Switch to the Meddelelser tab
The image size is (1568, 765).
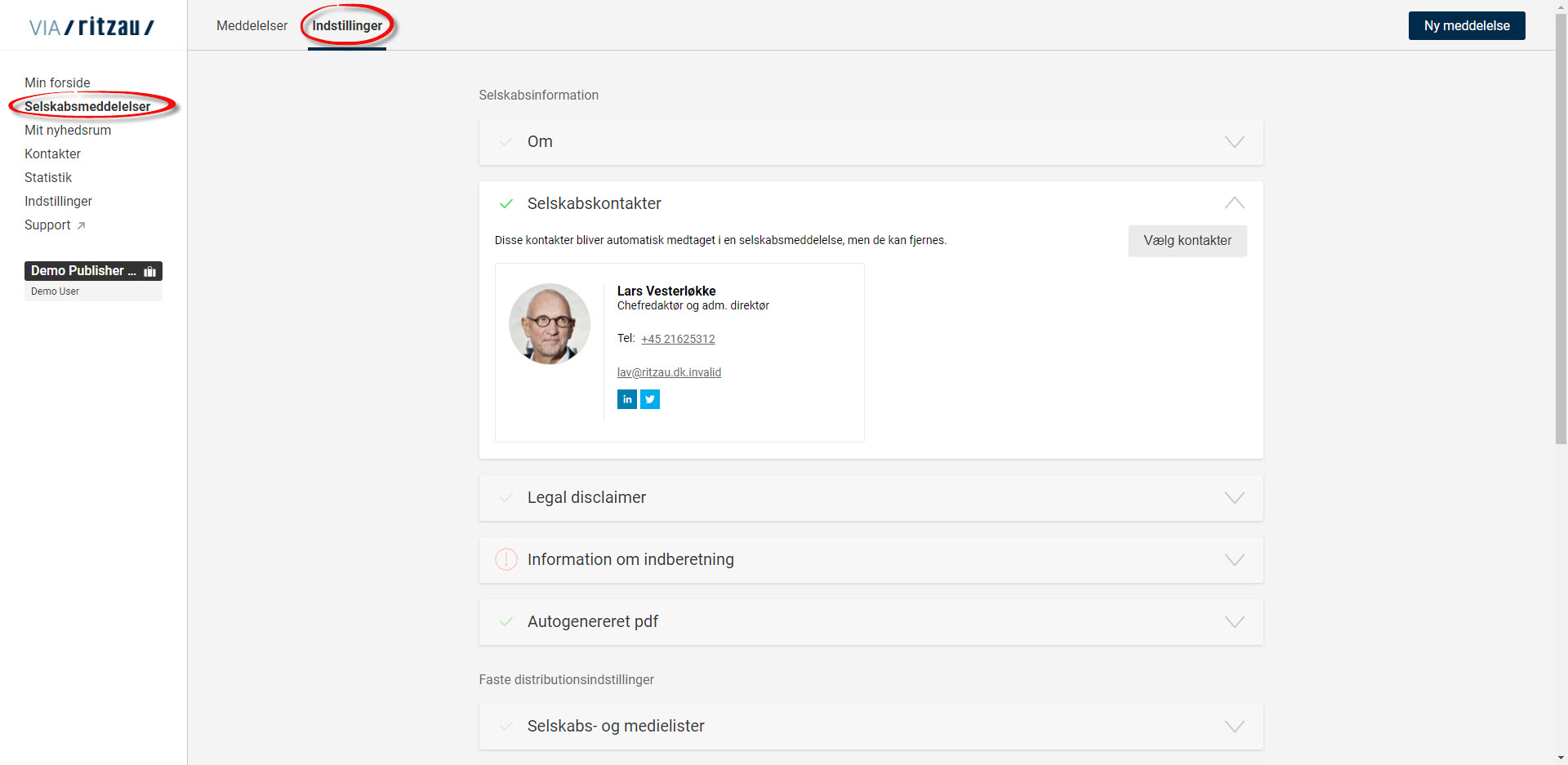pyautogui.click(x=252, y=26)
